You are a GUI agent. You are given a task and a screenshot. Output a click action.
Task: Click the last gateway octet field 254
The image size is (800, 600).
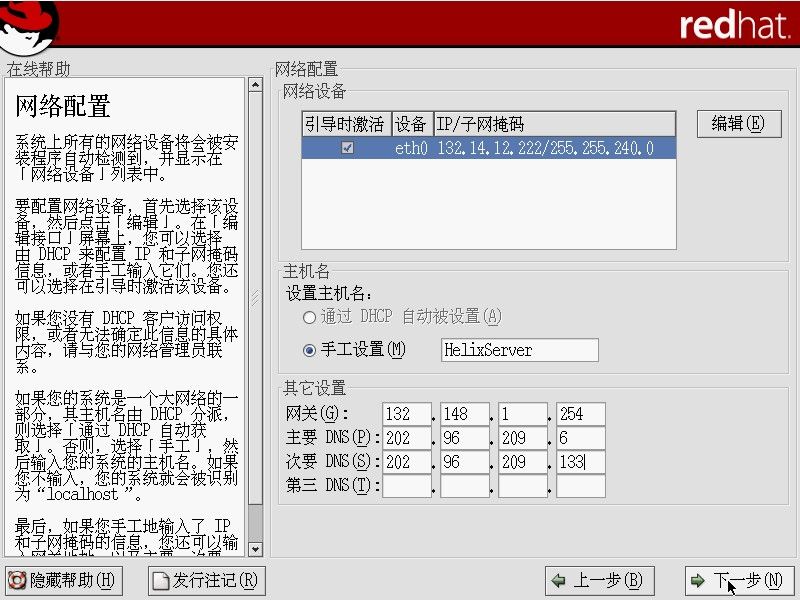tap(580, 414)
